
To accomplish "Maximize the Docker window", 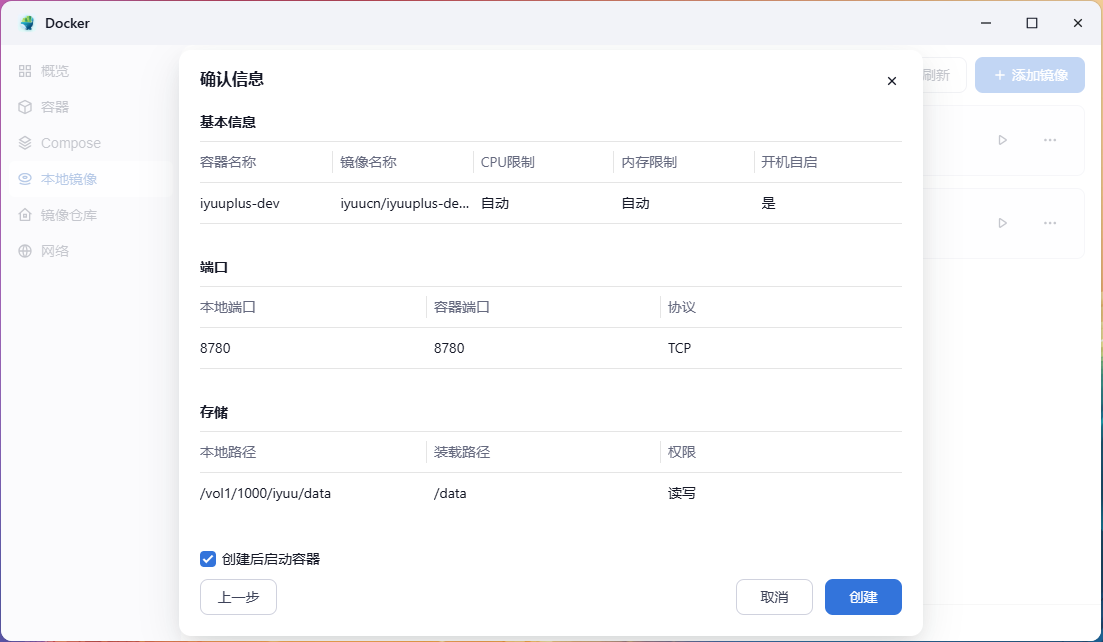I will tap(1031, 23).
